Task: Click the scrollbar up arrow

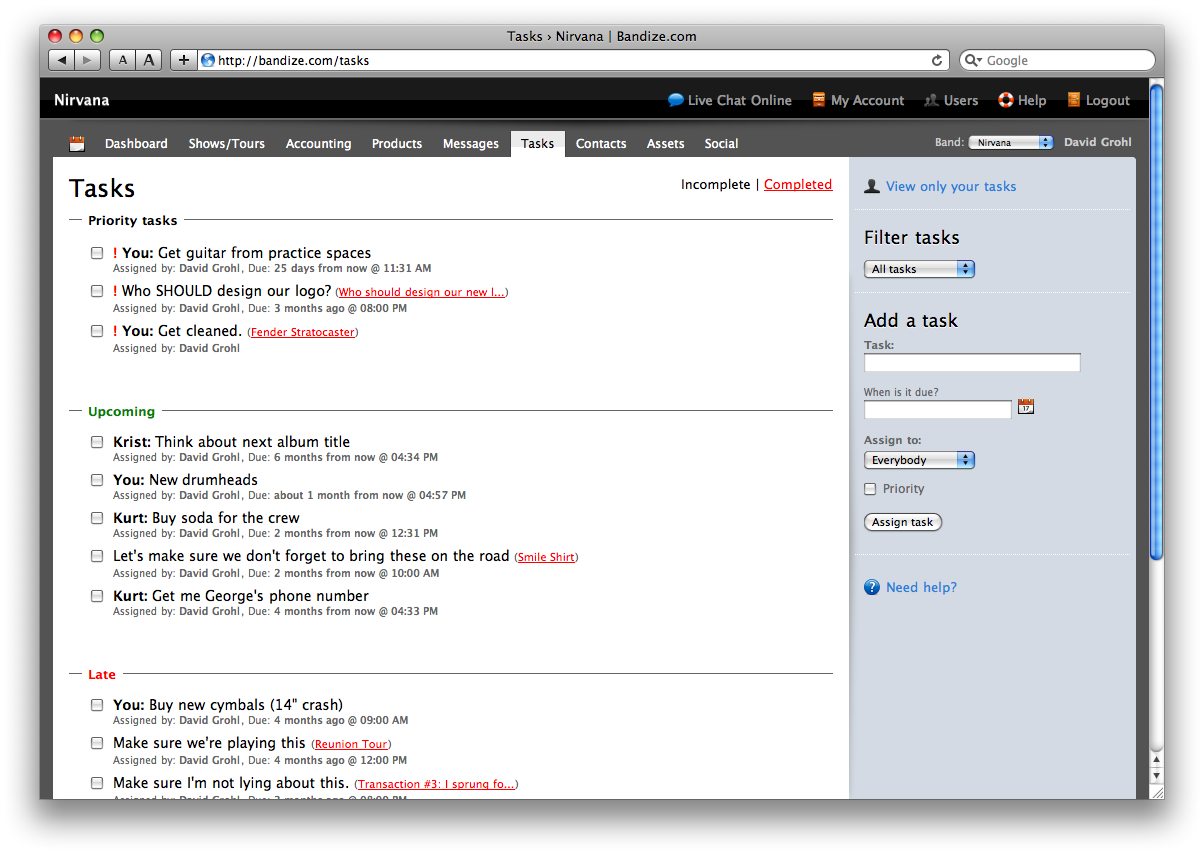Action: click(1157, 760)
